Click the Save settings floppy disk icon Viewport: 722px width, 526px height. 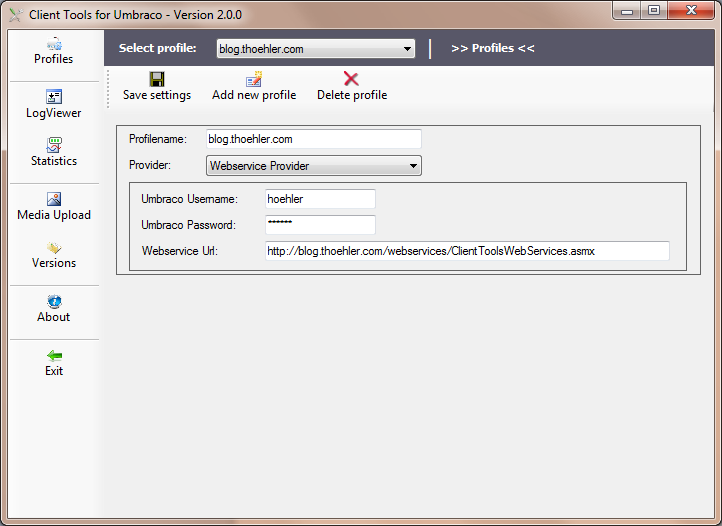[x=157, y=79]
